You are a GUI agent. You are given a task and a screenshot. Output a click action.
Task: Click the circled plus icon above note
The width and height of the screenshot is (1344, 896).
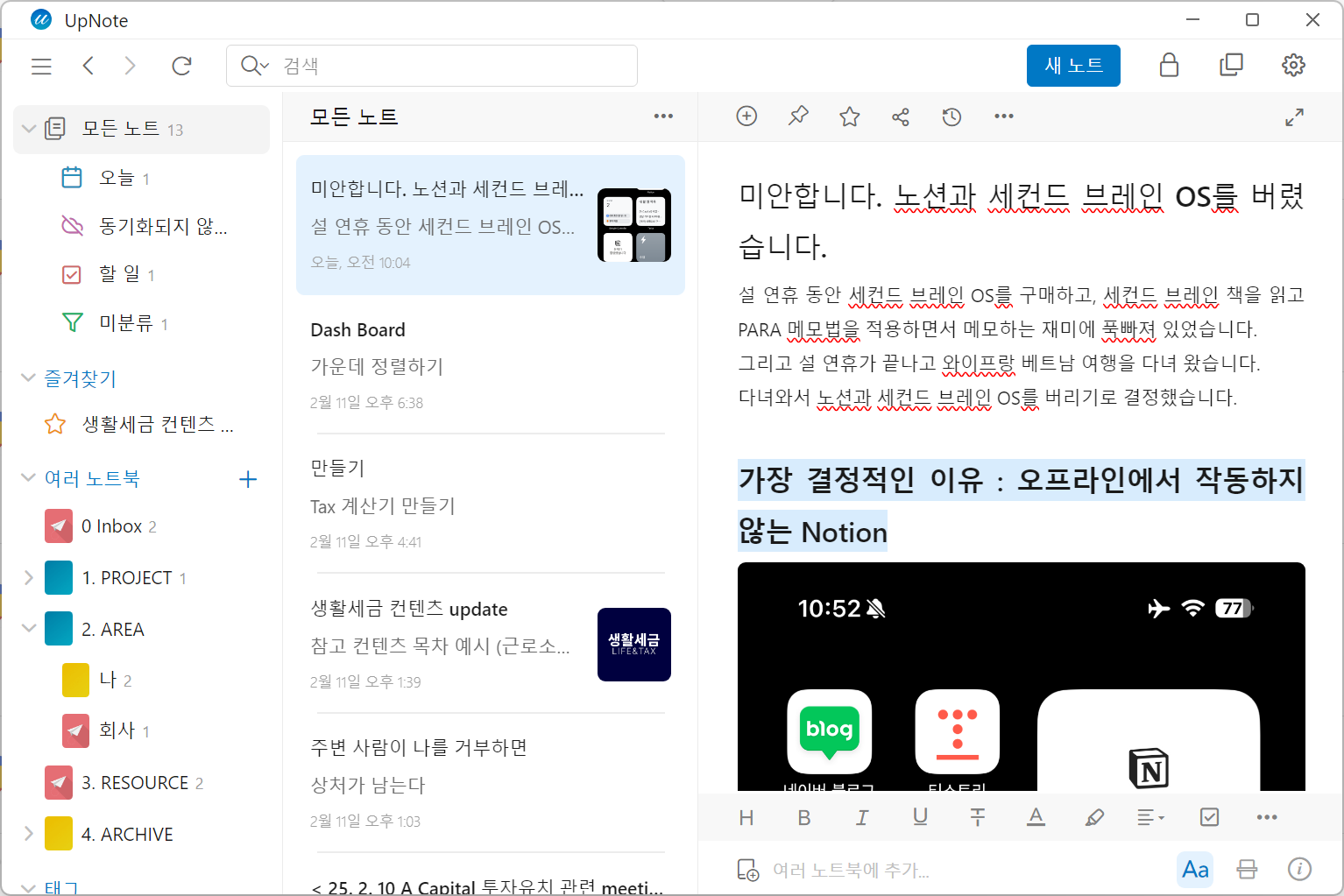[x=746, y=116]
